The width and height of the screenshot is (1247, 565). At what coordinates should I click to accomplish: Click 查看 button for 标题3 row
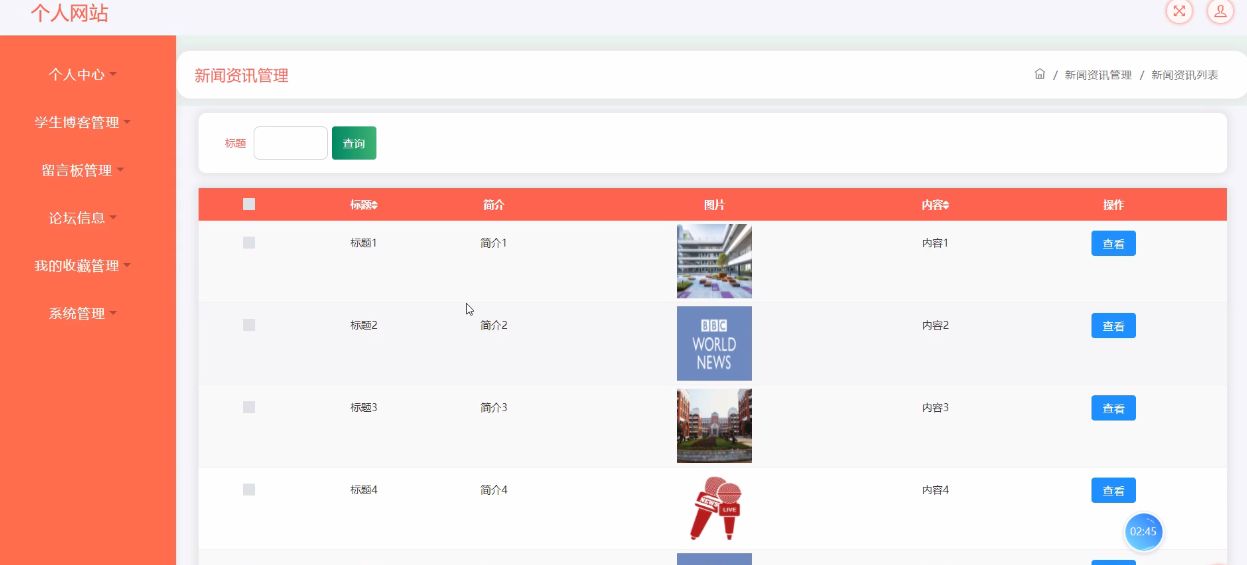pyautogui.click(x=1113, y=408)
